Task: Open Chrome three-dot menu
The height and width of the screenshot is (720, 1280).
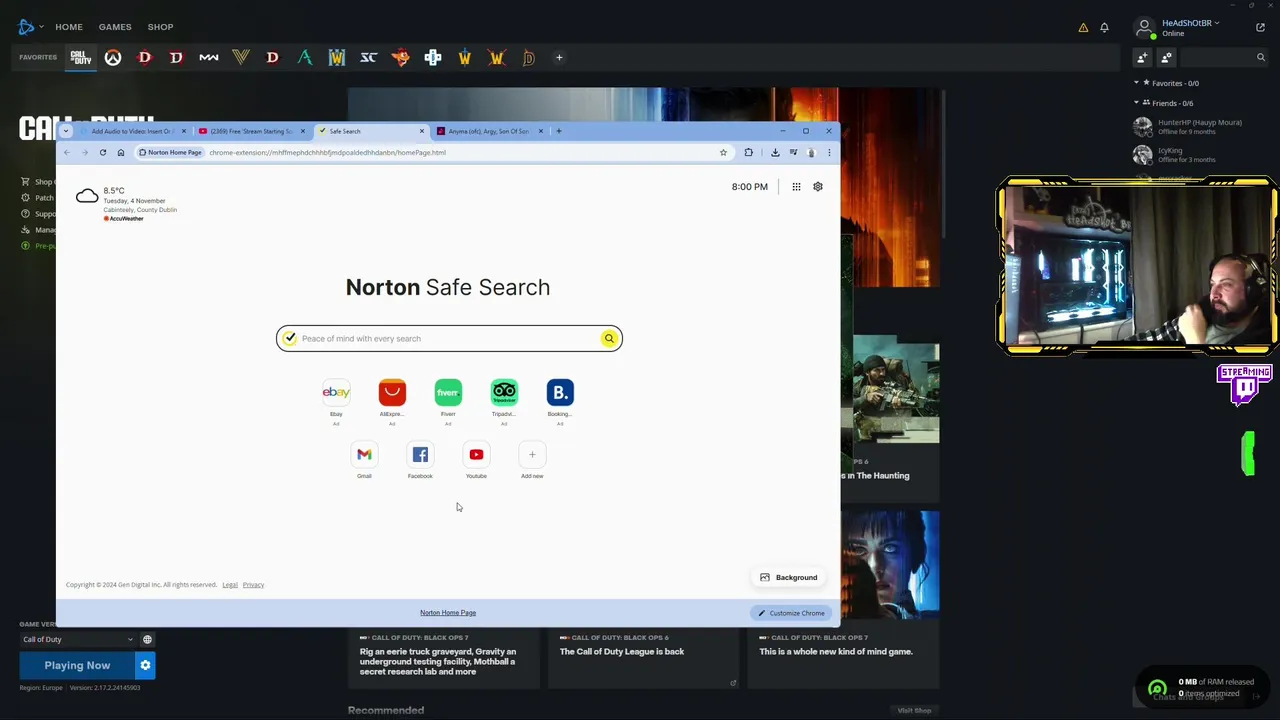Action: pyautogui.click(x=828, y=153)
